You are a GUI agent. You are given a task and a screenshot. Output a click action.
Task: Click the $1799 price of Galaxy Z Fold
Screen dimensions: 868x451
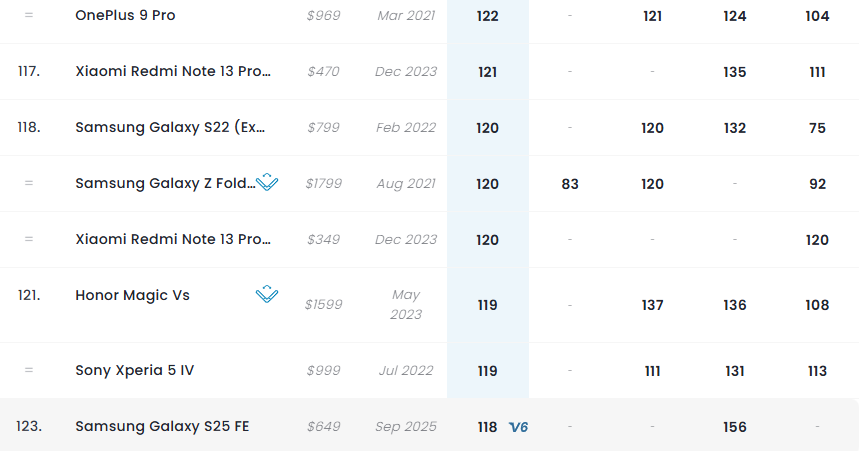322,184
